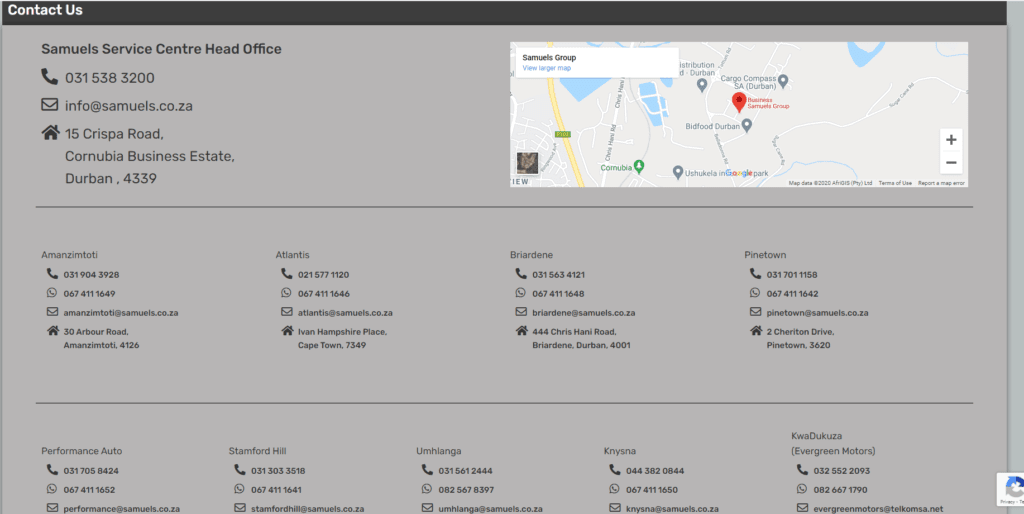Call Knysna number 044 382 0844

[655, 471]
